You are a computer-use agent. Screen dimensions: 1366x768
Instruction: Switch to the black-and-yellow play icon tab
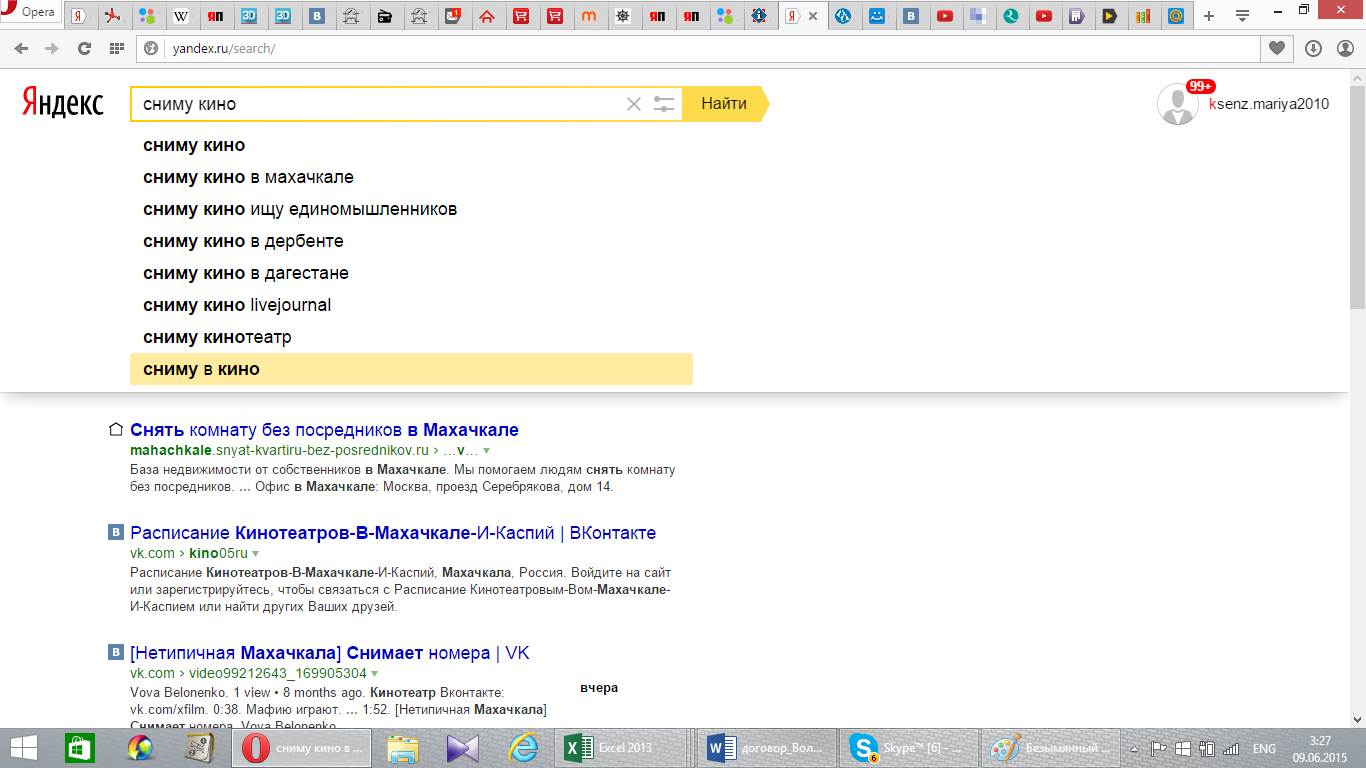click(x=1109, y=16)
